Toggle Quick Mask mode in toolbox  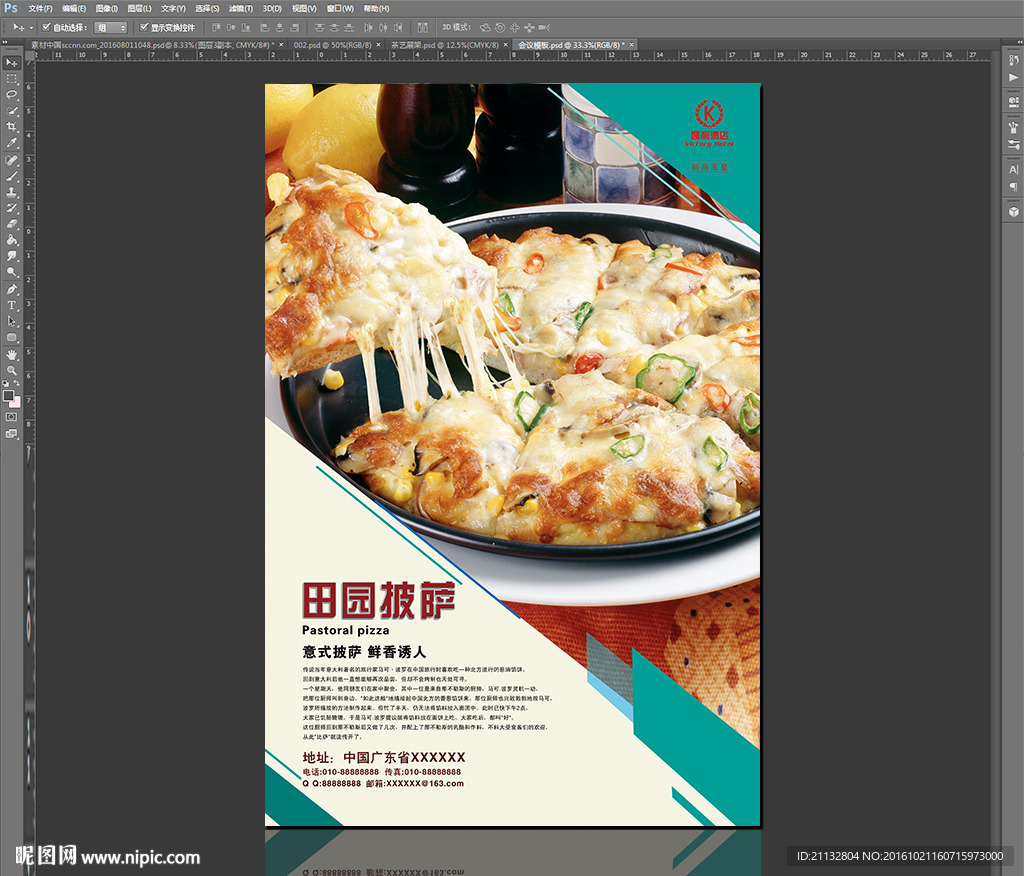(x=12, y=416)
